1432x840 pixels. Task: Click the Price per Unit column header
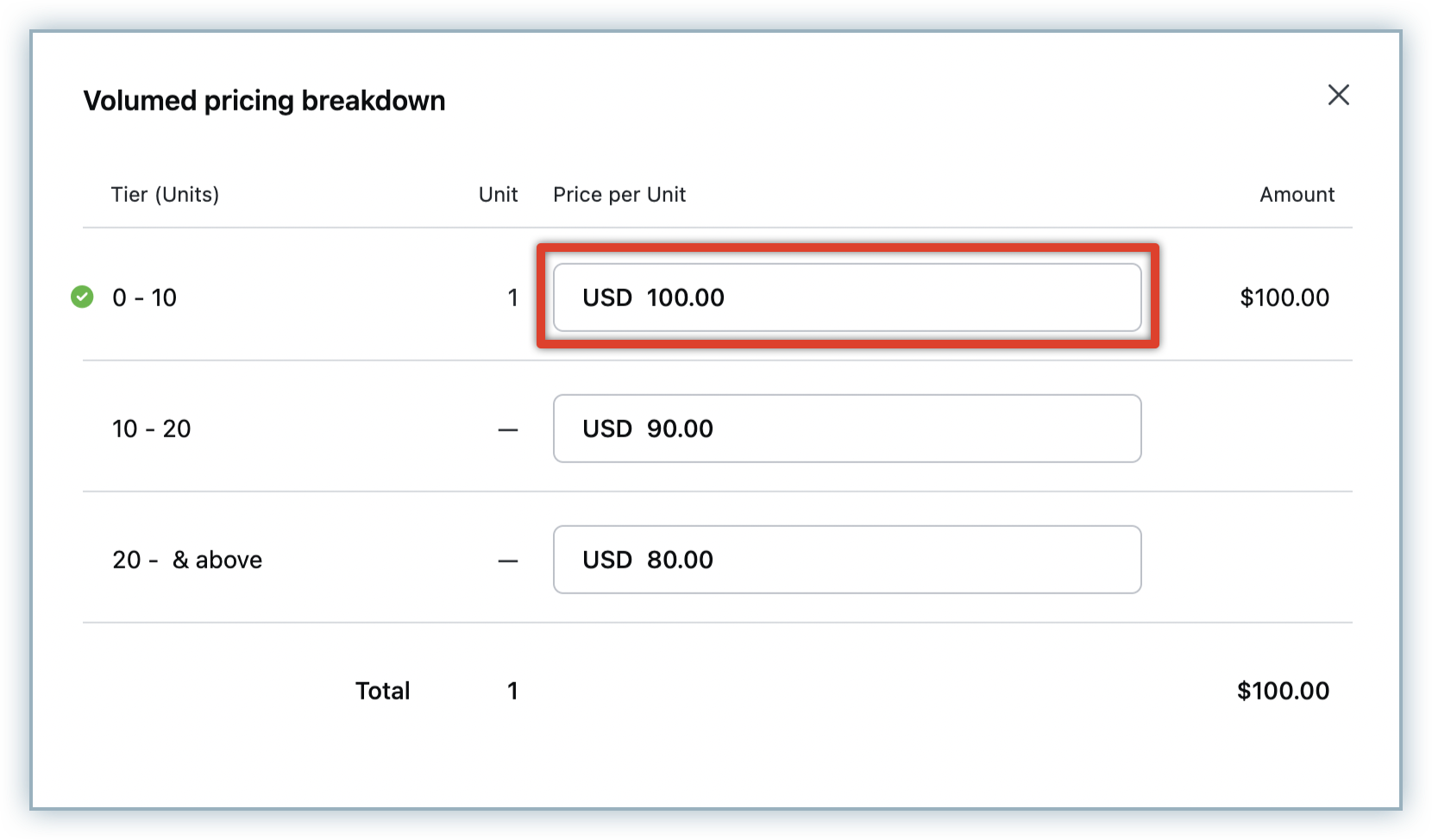pyautogui.click(x=619, y=195)
